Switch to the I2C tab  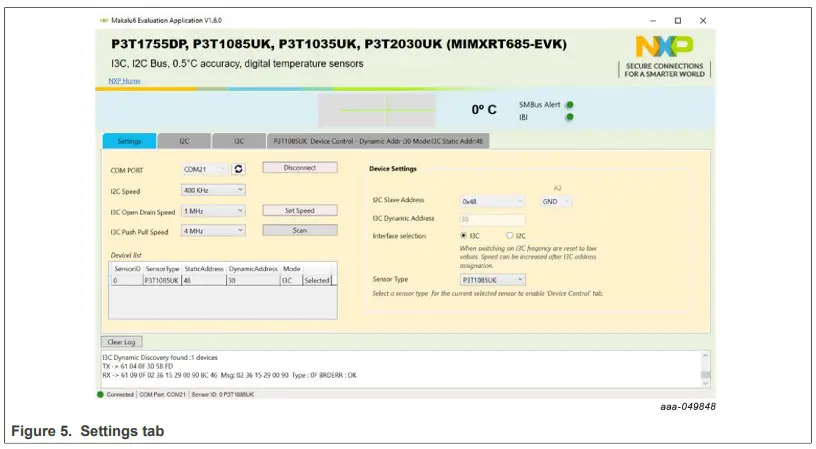184,141
